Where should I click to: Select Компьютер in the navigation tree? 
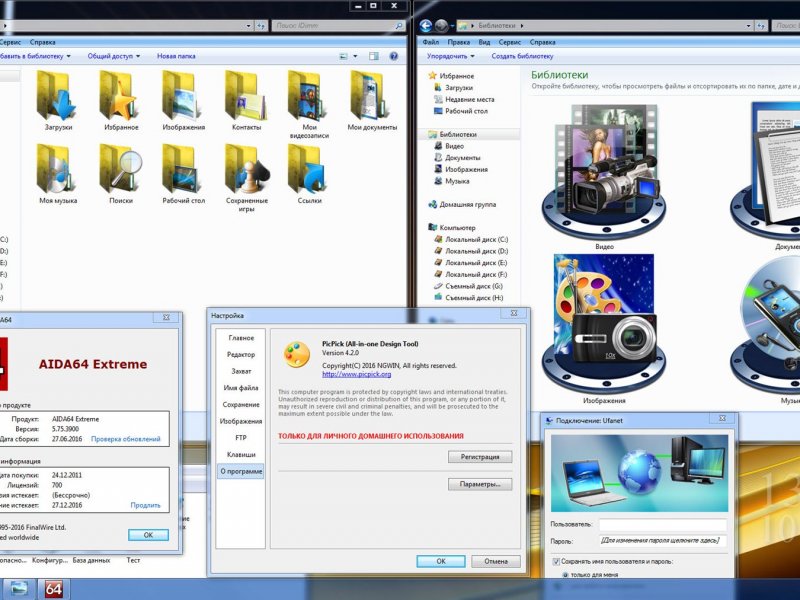[x=452, y=228]
